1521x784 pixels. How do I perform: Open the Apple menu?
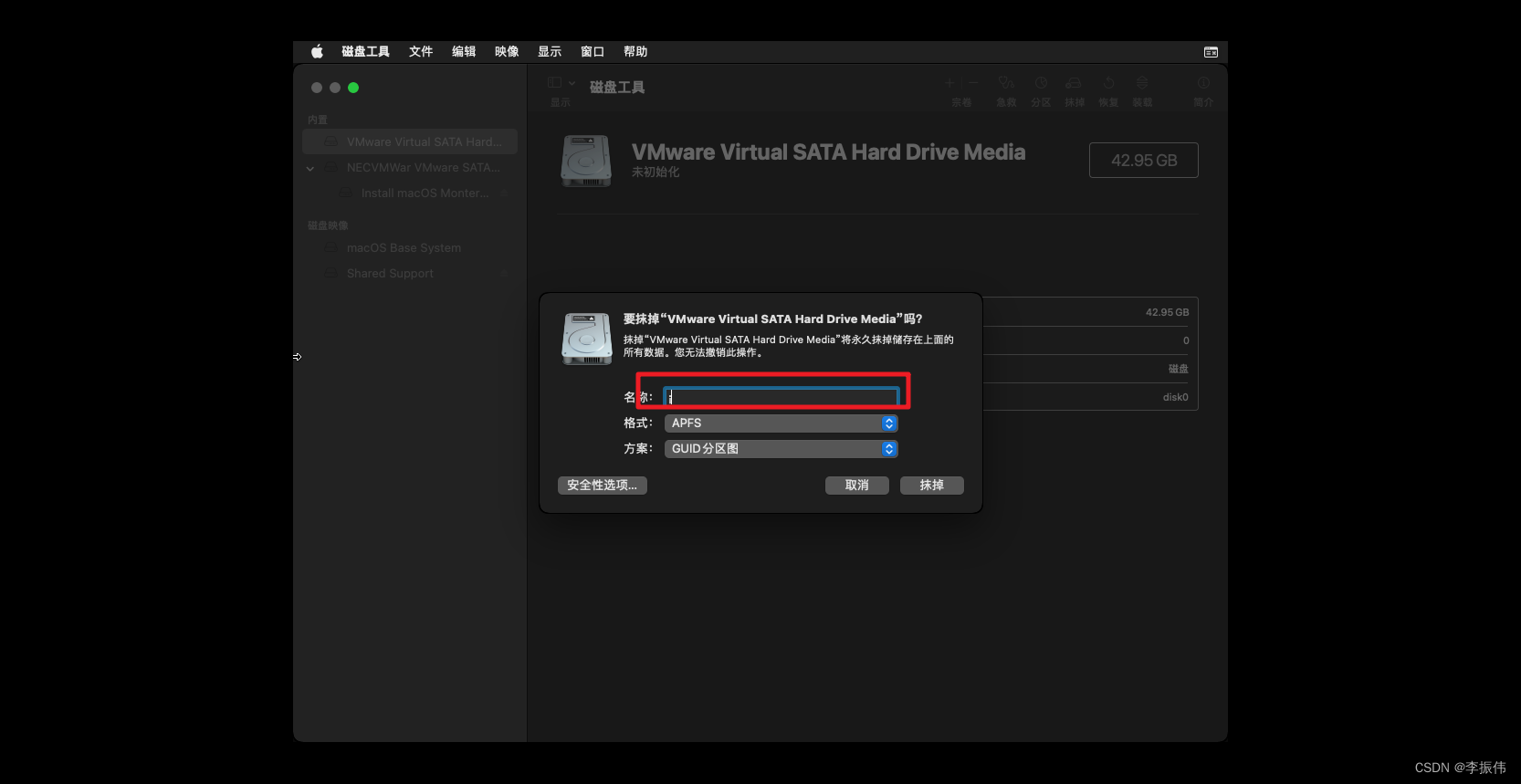(317, 52)
